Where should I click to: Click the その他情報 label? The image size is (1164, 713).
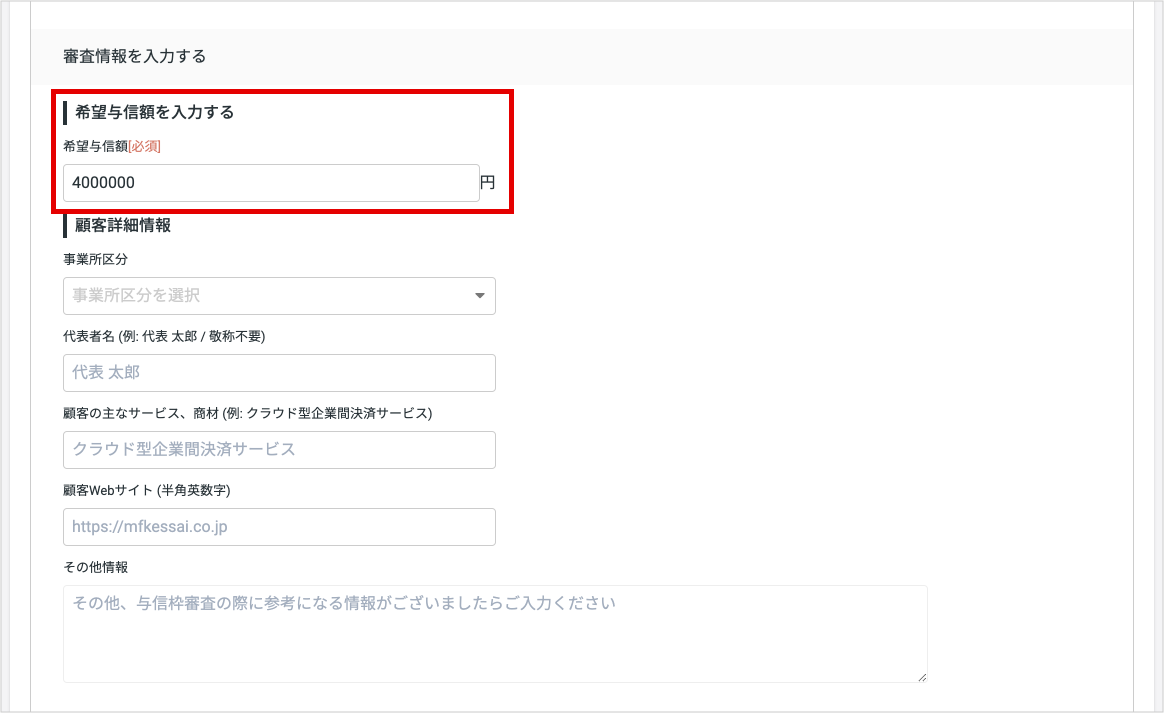coord(95,567)
